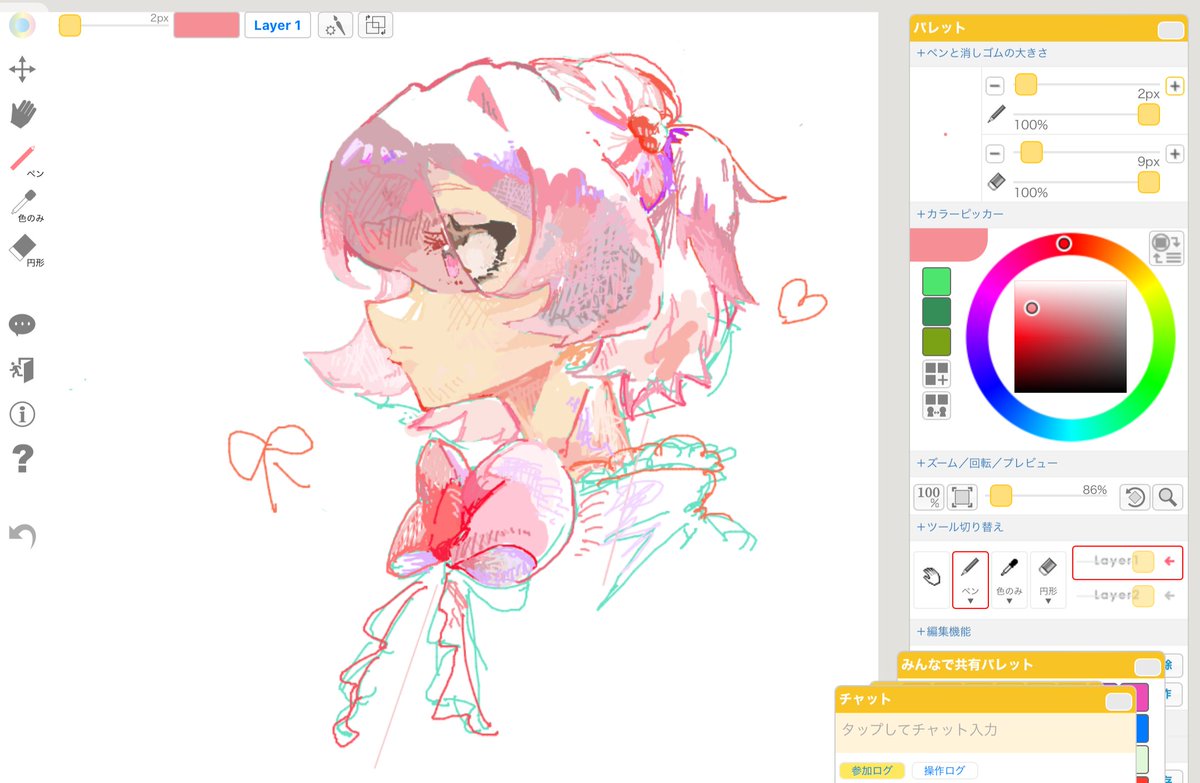Screen dimensions: 1200x783
Task: Expand ズーム/回転/プレビュー section
Action: click(987, 463)
